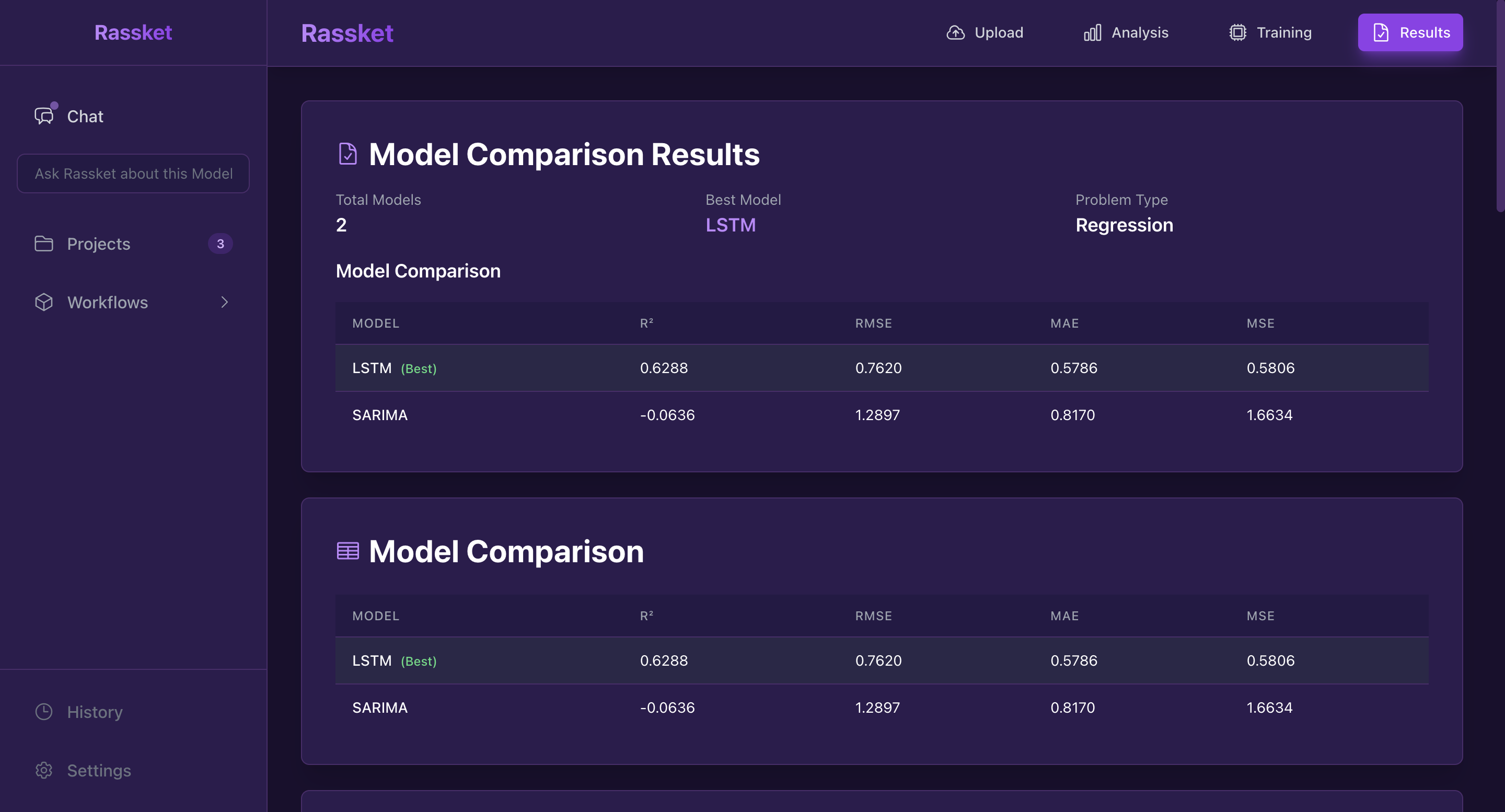Click the Rassket title in top header
This screenshot has height=812, width=1505.
tap(347, 33)
